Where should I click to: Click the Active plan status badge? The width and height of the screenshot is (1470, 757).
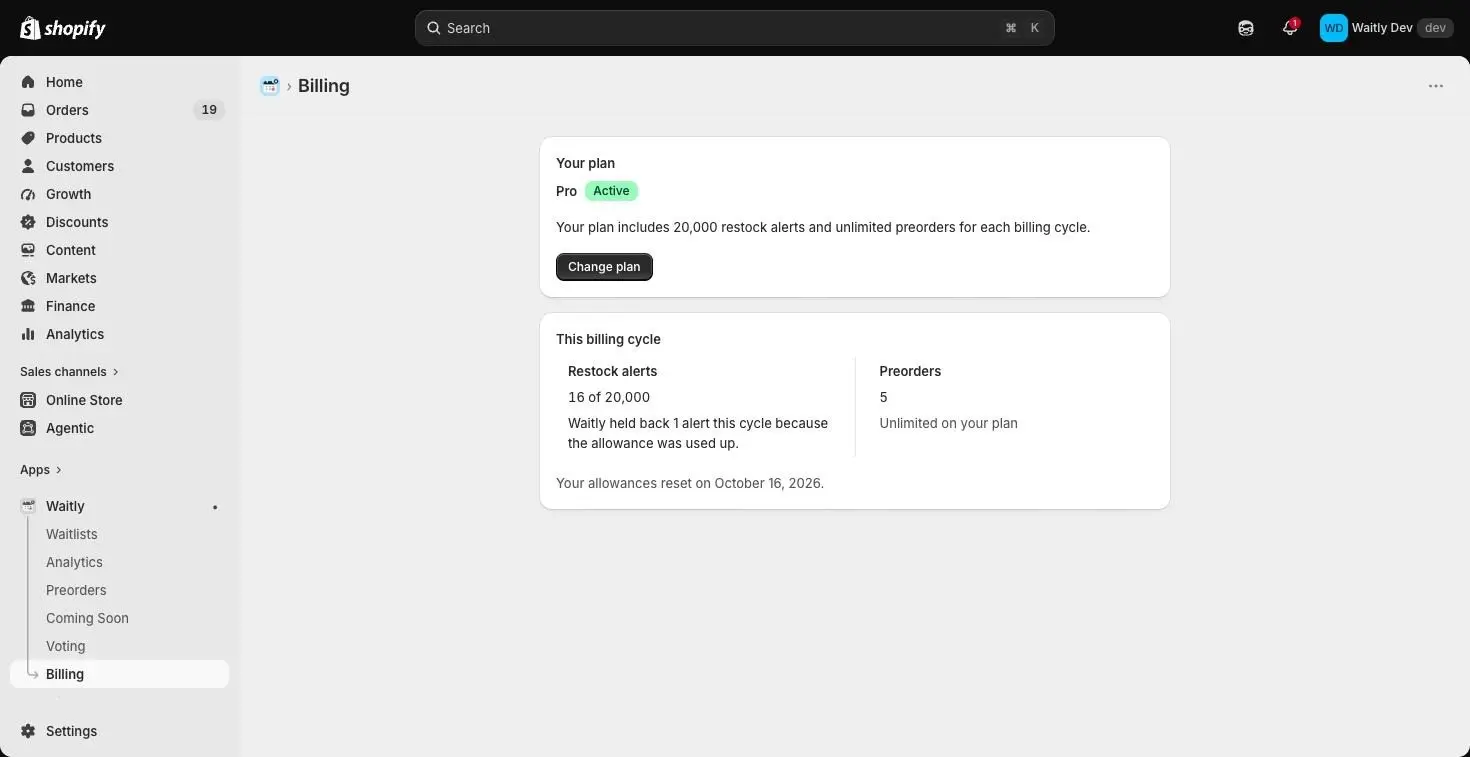pos(611,191)
